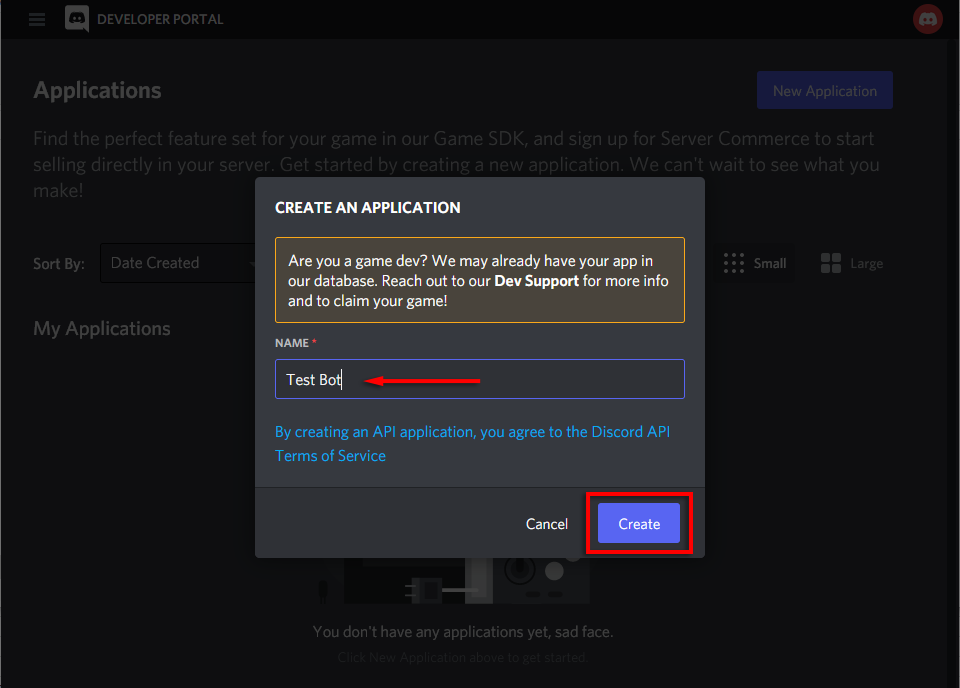Screen dimensions: 960x688
Task: Open the user avatar menu
Action: click(928, 19)
